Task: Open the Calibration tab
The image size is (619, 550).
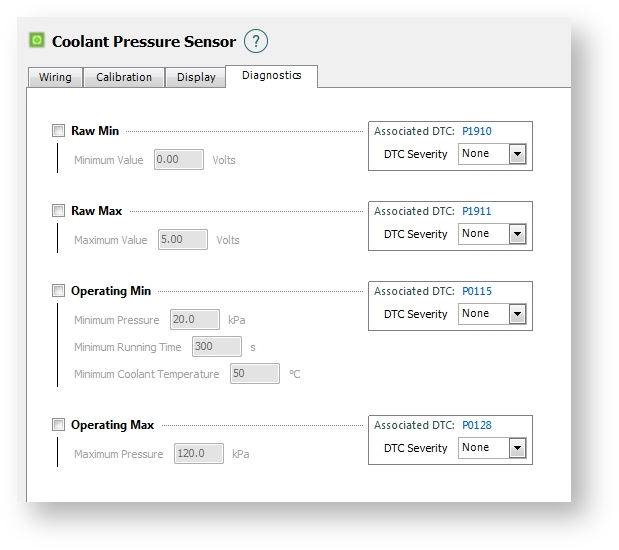Action: click(124, 77)
